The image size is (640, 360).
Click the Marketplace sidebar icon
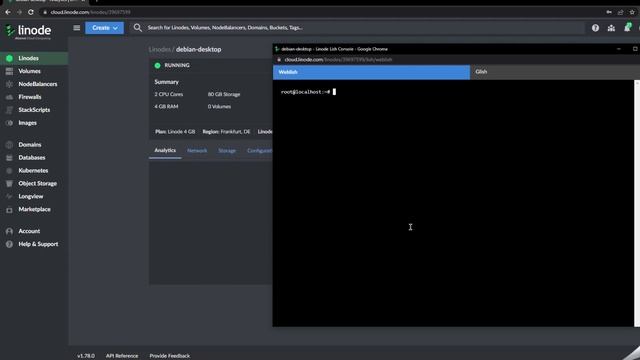click(x=9, y=210)
